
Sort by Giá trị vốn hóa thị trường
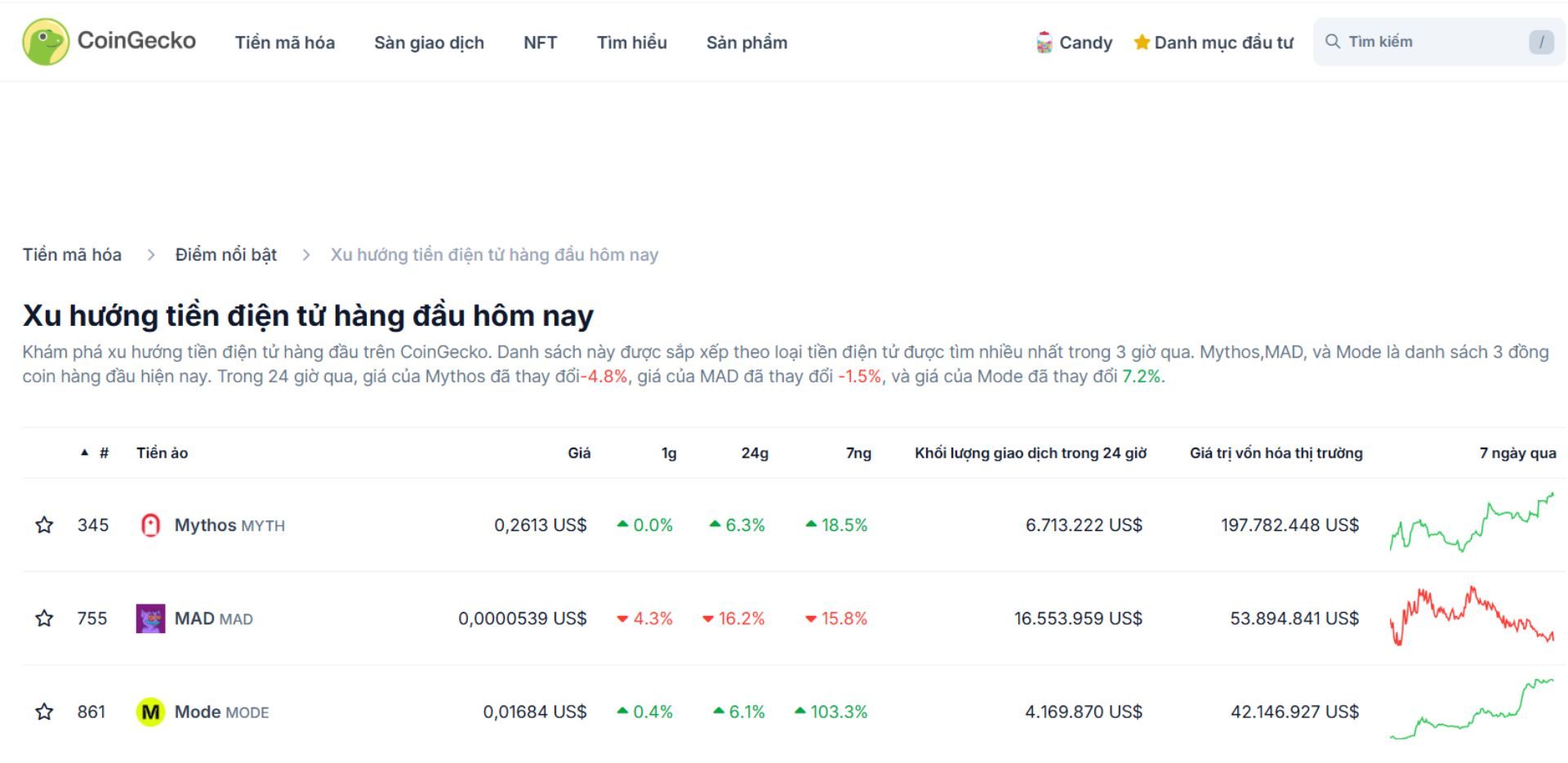(1276, 453)
